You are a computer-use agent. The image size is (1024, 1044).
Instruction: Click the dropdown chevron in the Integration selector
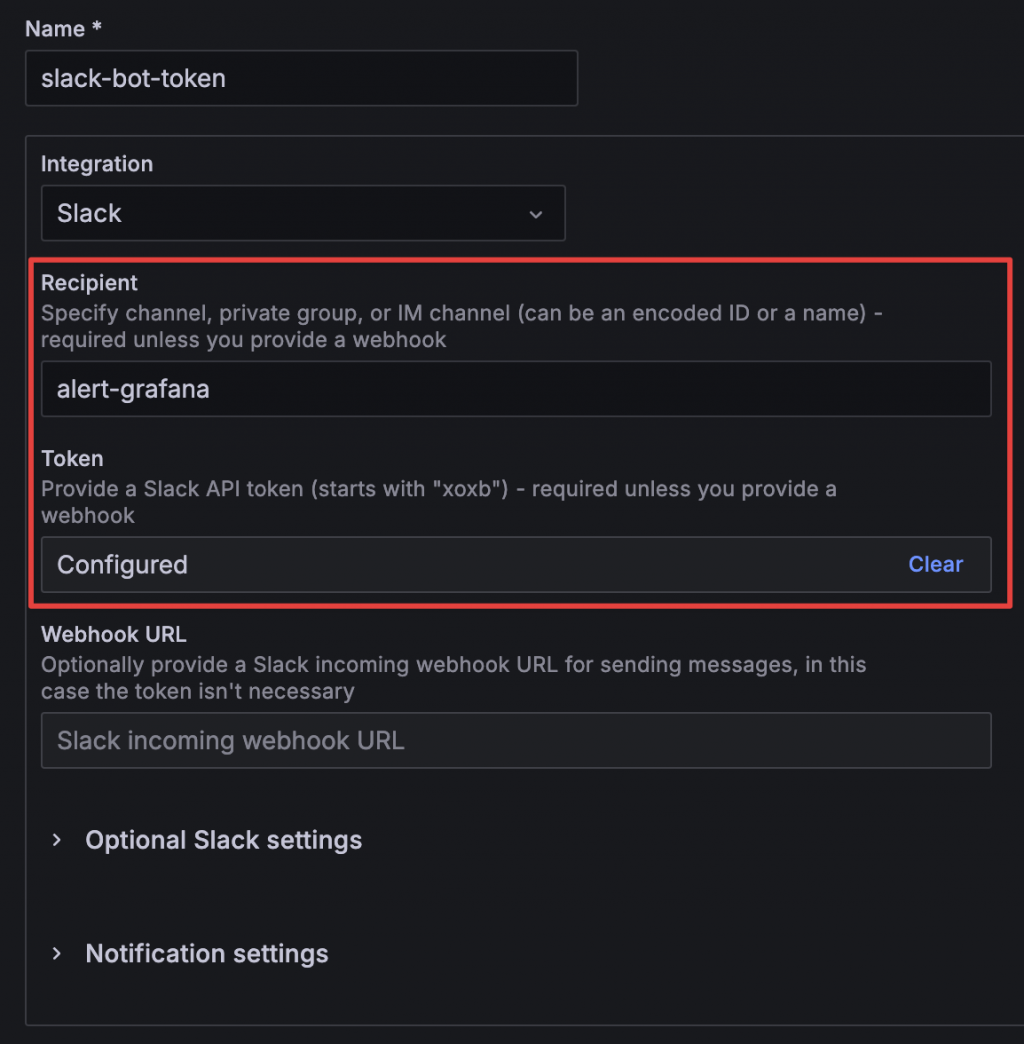(536, 214)
